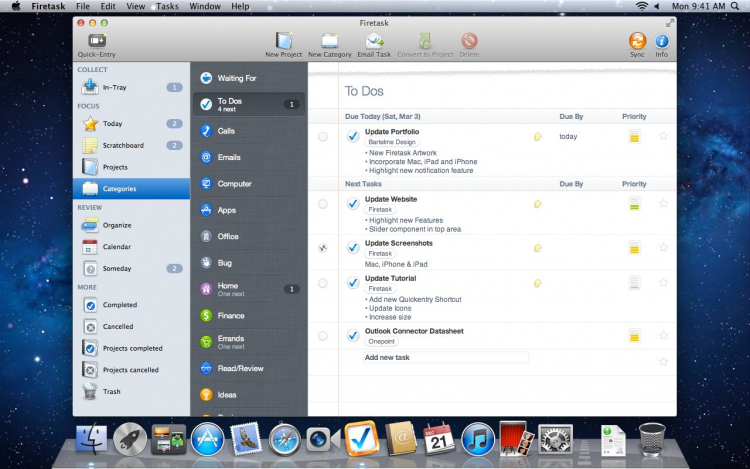The height and width of the screenshot is (469, 750).
Task: Open the File menu
Action: tap(83, 6)
